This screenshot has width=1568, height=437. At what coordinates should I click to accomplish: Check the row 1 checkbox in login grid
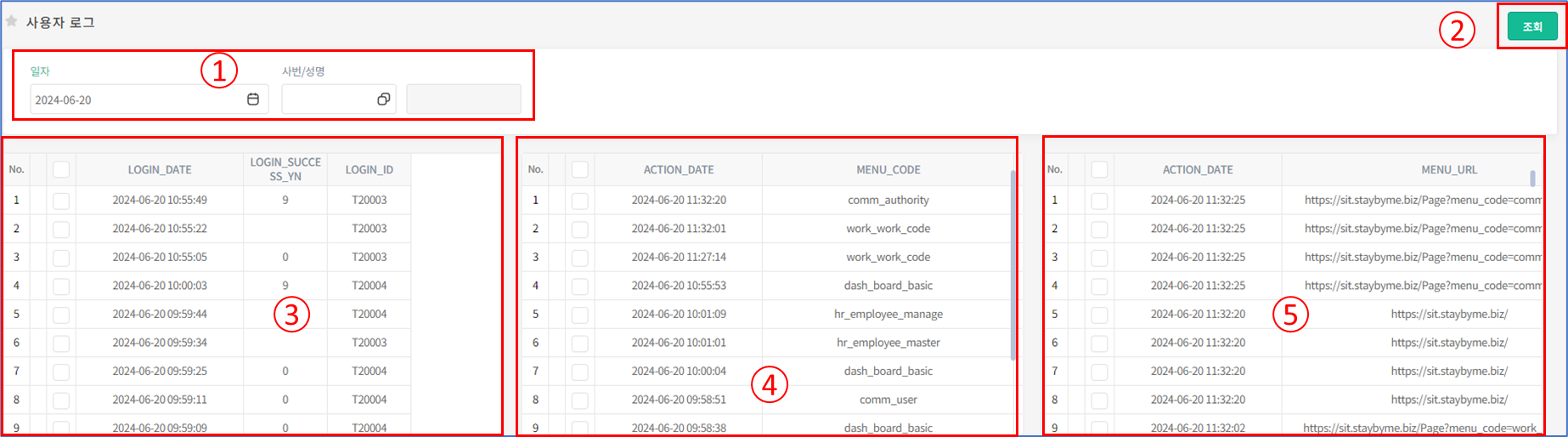[61, 201]
